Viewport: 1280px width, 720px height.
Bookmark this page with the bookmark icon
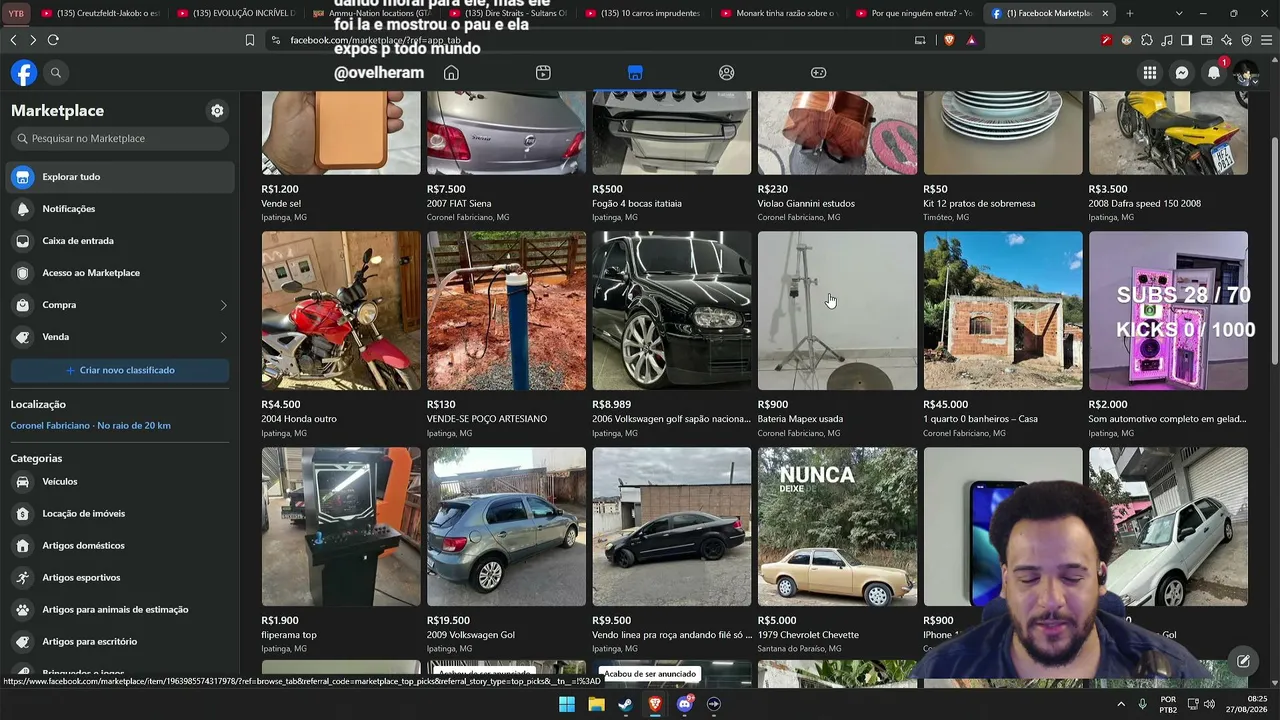[250, 40]
